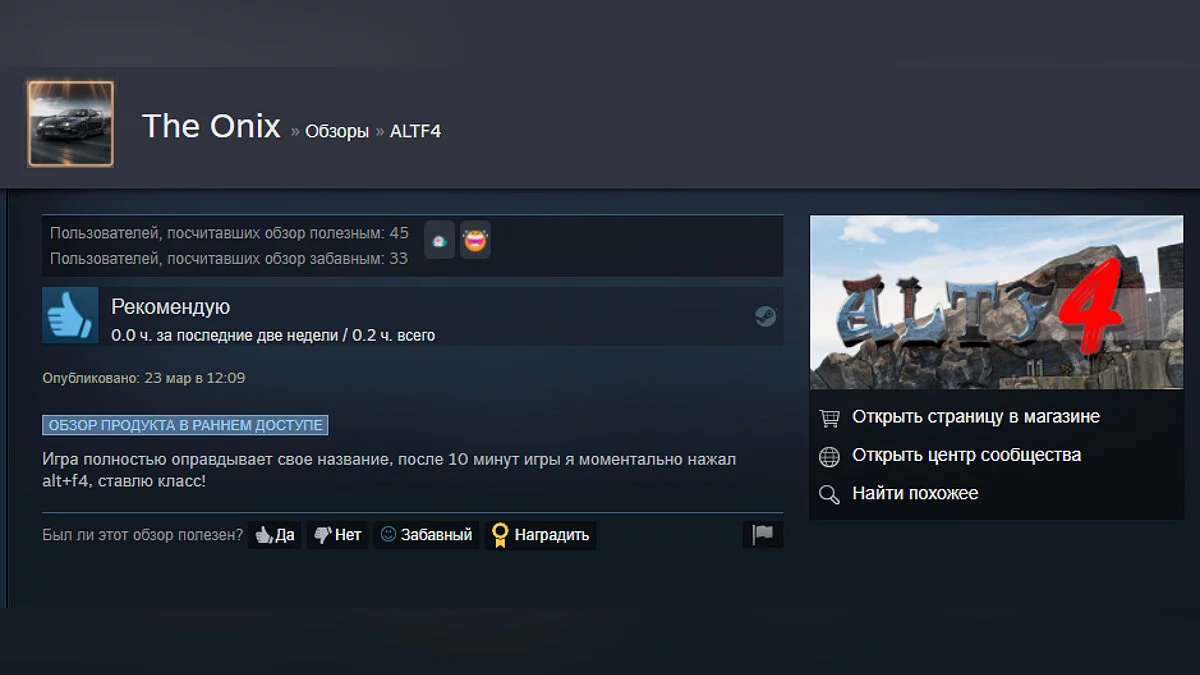The width and height of the screenshot is (1200, 675).
Task: Click the Опубликовано: 23 мар в 12:09 date
Action: pyautogui.click(x=144, y=378)
